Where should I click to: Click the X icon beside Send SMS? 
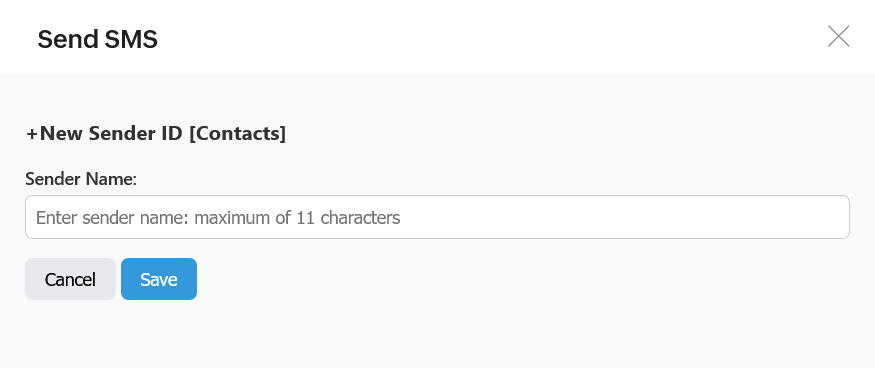point(838,36)
